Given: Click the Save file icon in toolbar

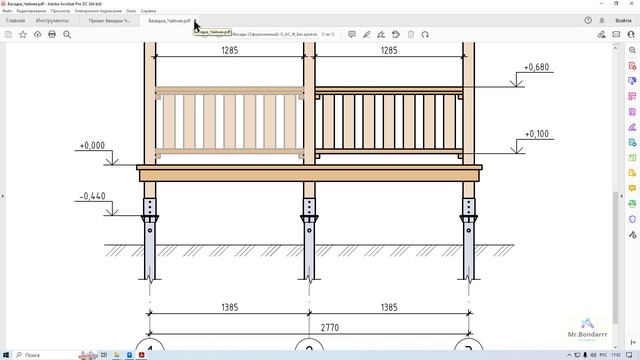Looking at the screenshot, I should [x=8, y=35].
